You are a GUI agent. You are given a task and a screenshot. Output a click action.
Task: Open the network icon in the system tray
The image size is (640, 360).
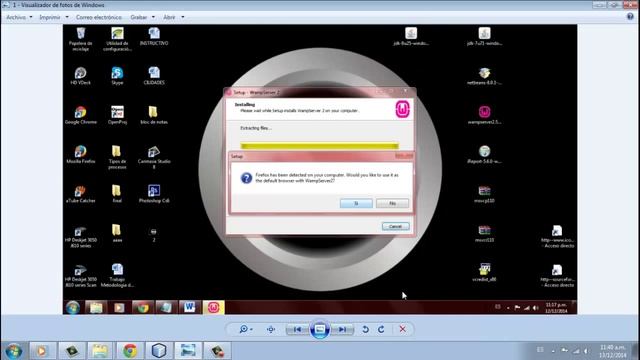pos(576,351)
